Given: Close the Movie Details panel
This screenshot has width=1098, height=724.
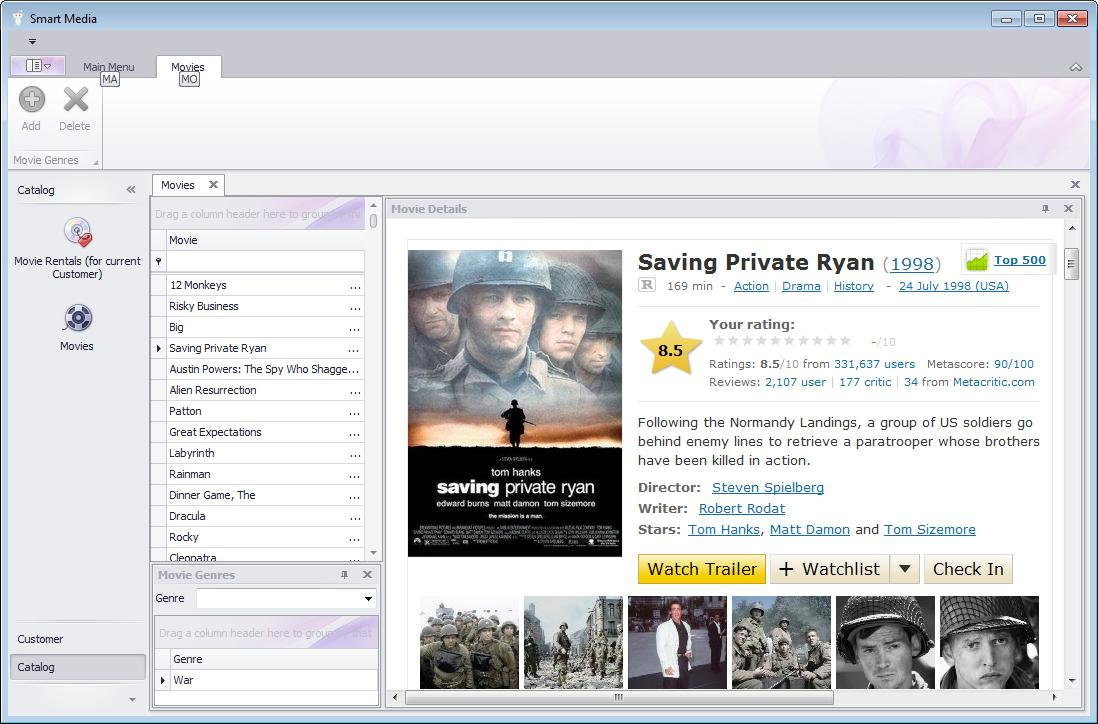Looking at the screenshot, I should 1069,209.
